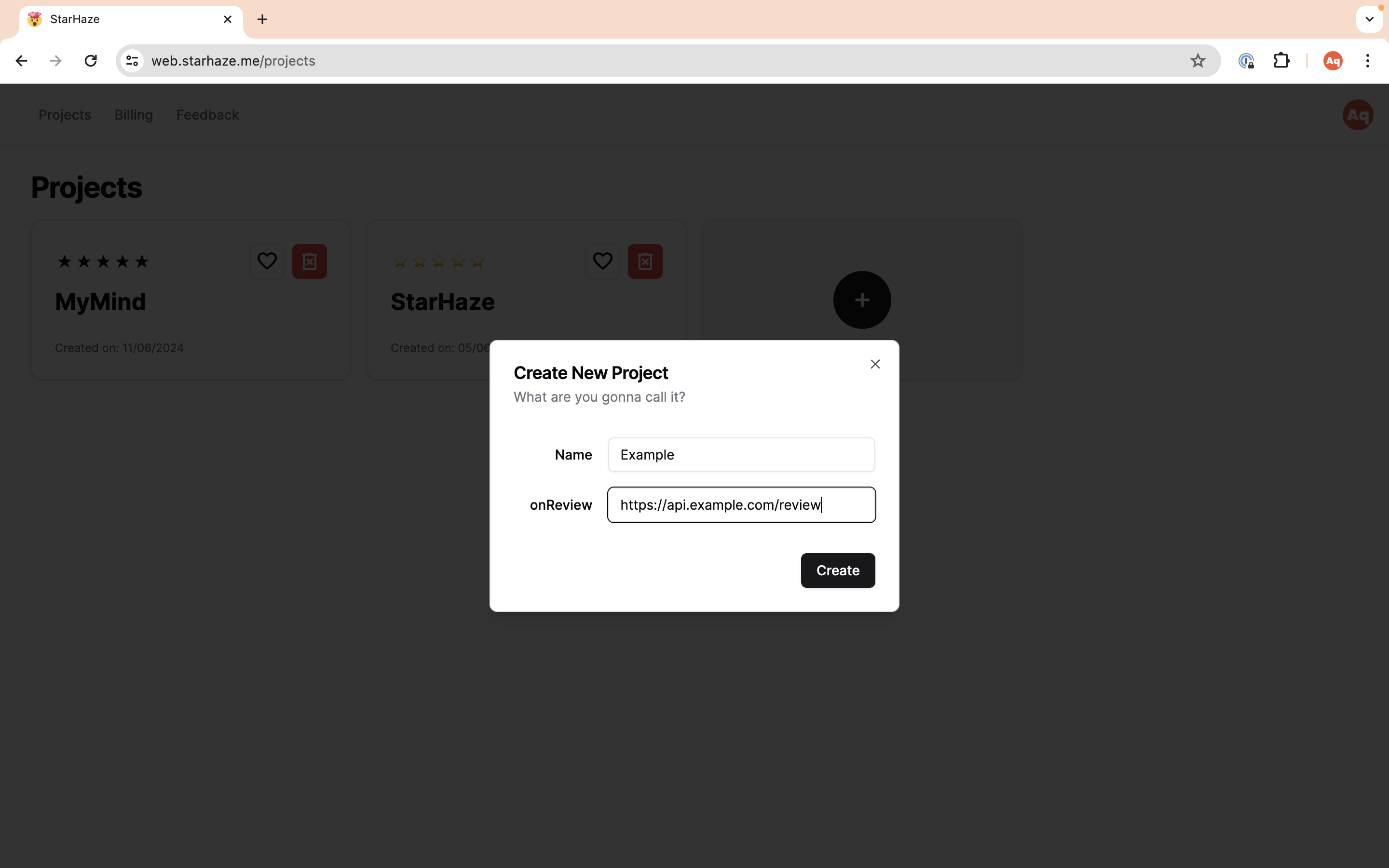
Task: Open the Projects nav link
Action: 65,115
